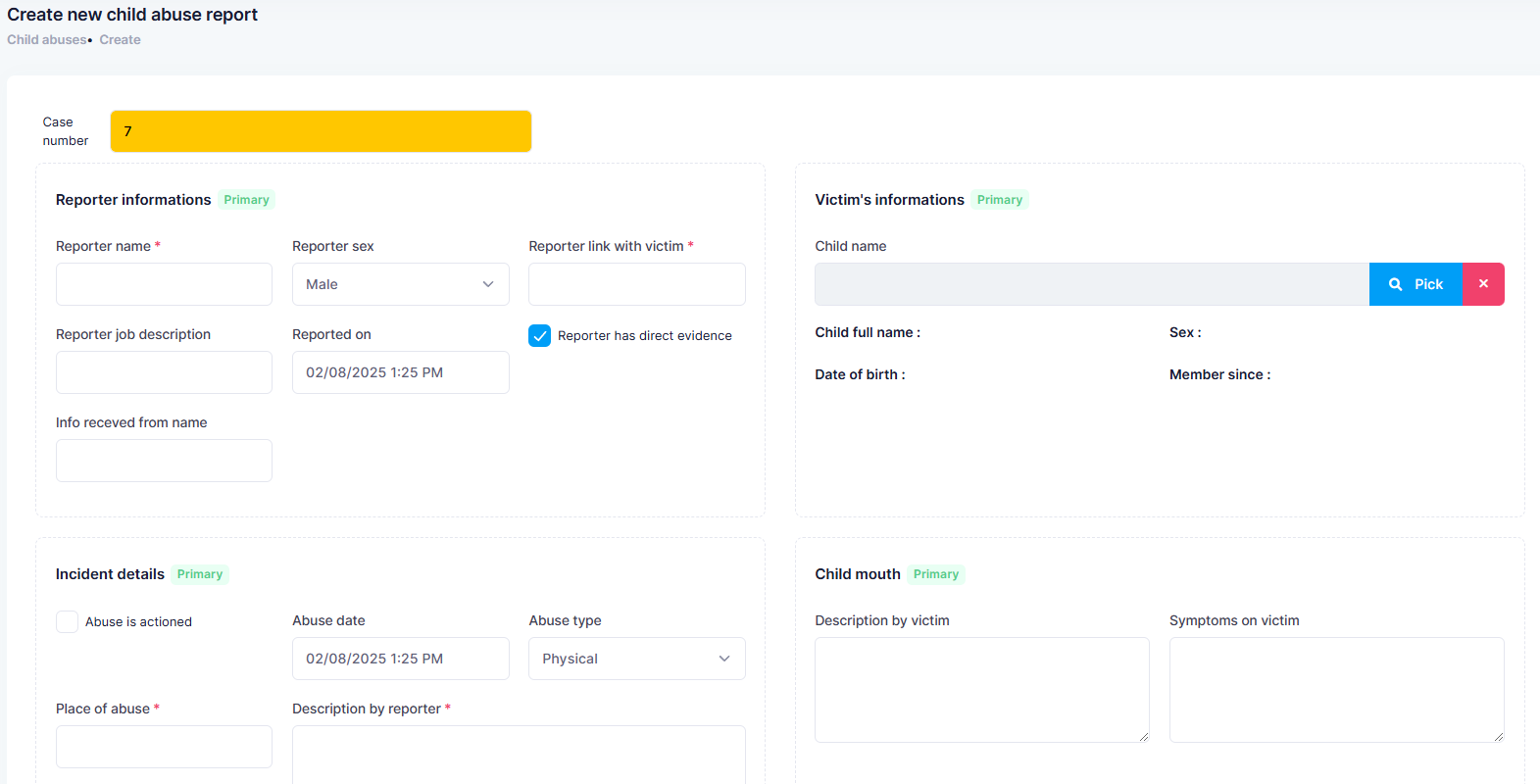Screen dimensions: 1540x784
Task: Expand the Abuse type dropdown
Action: pos(636,659)
